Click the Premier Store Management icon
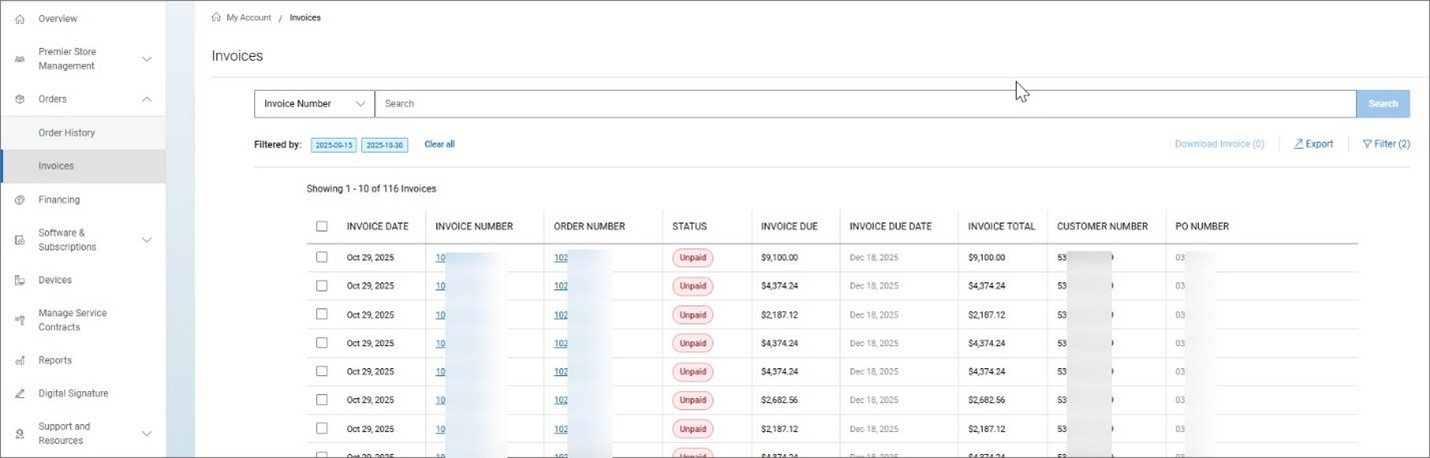This screenshot has height=458, width=1430. click(20, 59)
